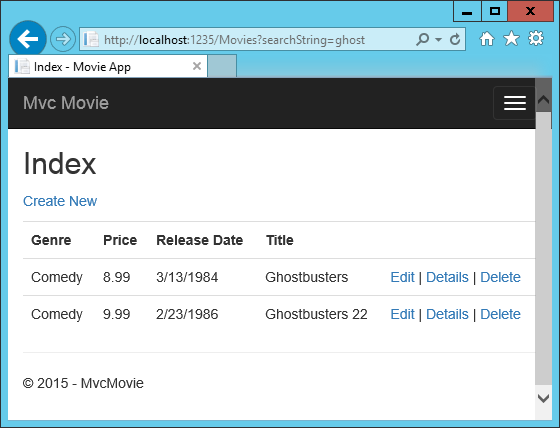
Task: Click the scrollbar up arrow
Action: tap(543, 99)
